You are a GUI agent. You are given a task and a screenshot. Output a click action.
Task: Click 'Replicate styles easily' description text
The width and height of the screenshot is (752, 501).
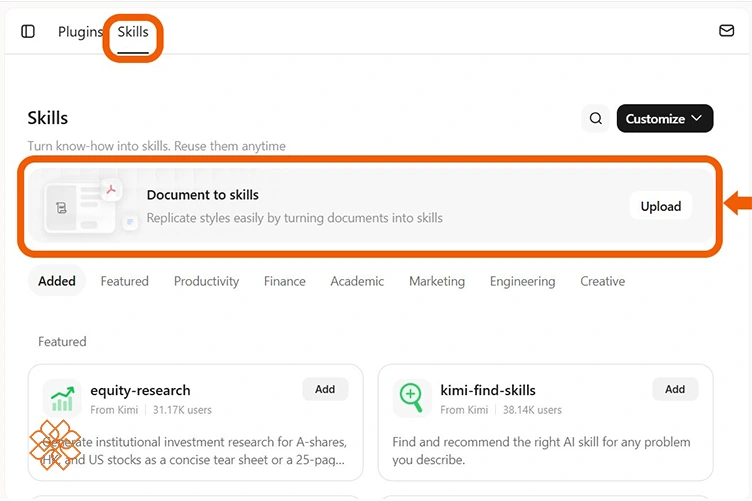click(x=294, y=218)
